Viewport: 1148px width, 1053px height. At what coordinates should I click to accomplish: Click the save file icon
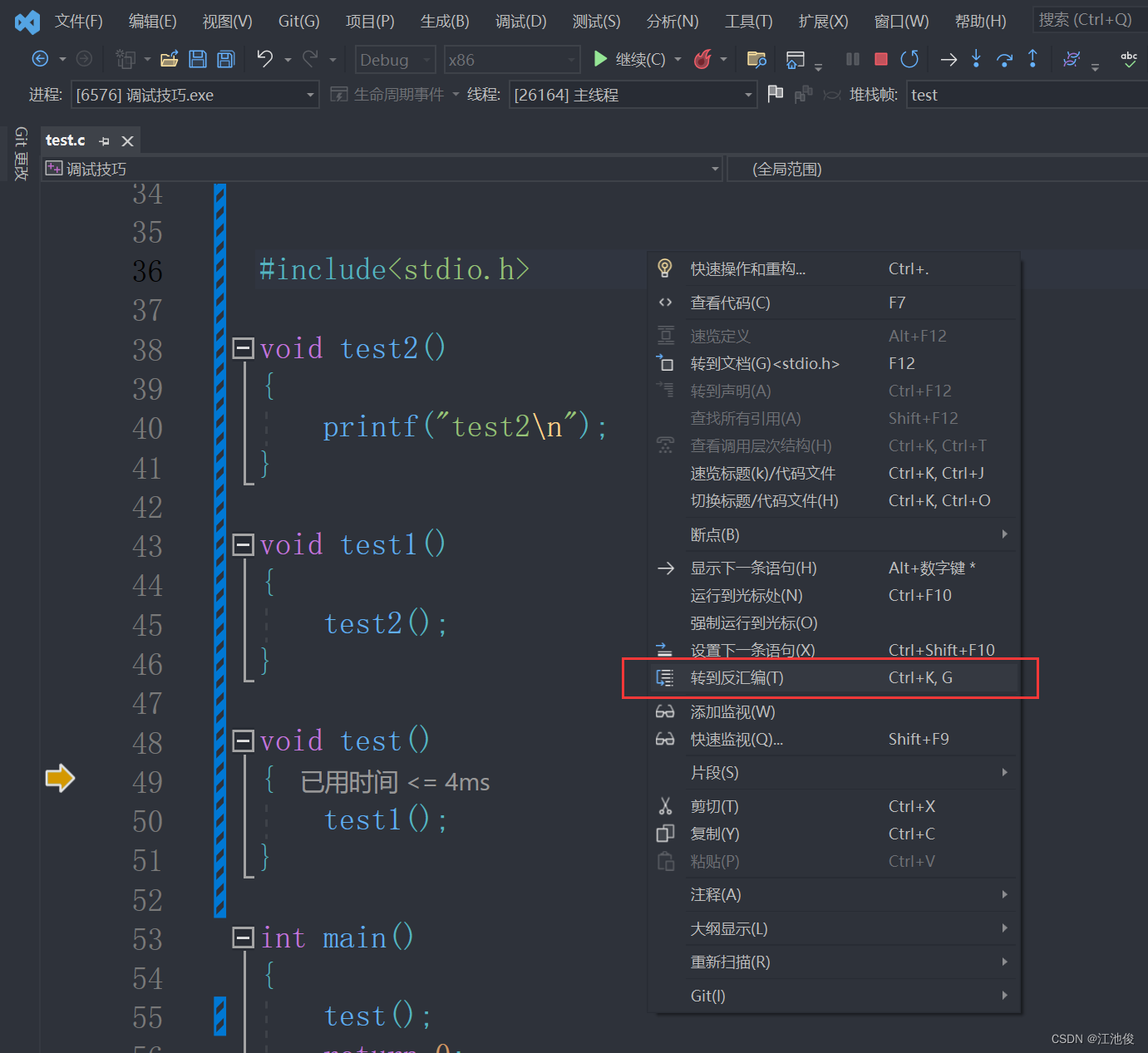tap(198, 59)
